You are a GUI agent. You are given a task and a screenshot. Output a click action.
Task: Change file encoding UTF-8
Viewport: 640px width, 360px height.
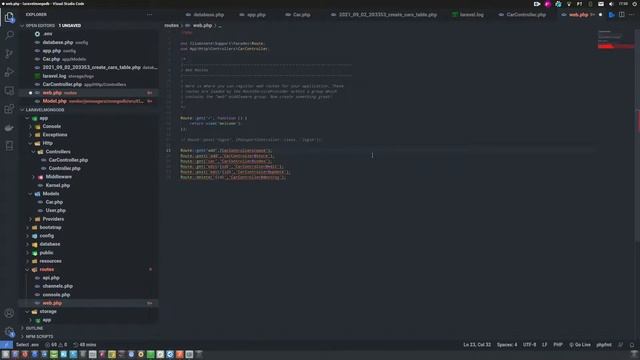[x=529, y=345]
